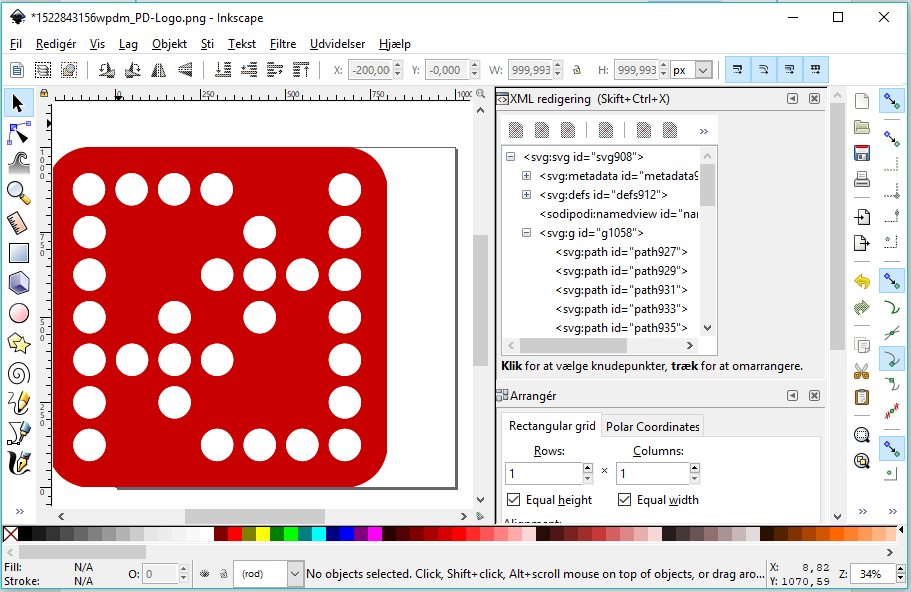Image resolution: width=911 pixels, height=592 pixels.
Task: Toggle the current layer lock in status bar
Action: [x=224, y=574]
